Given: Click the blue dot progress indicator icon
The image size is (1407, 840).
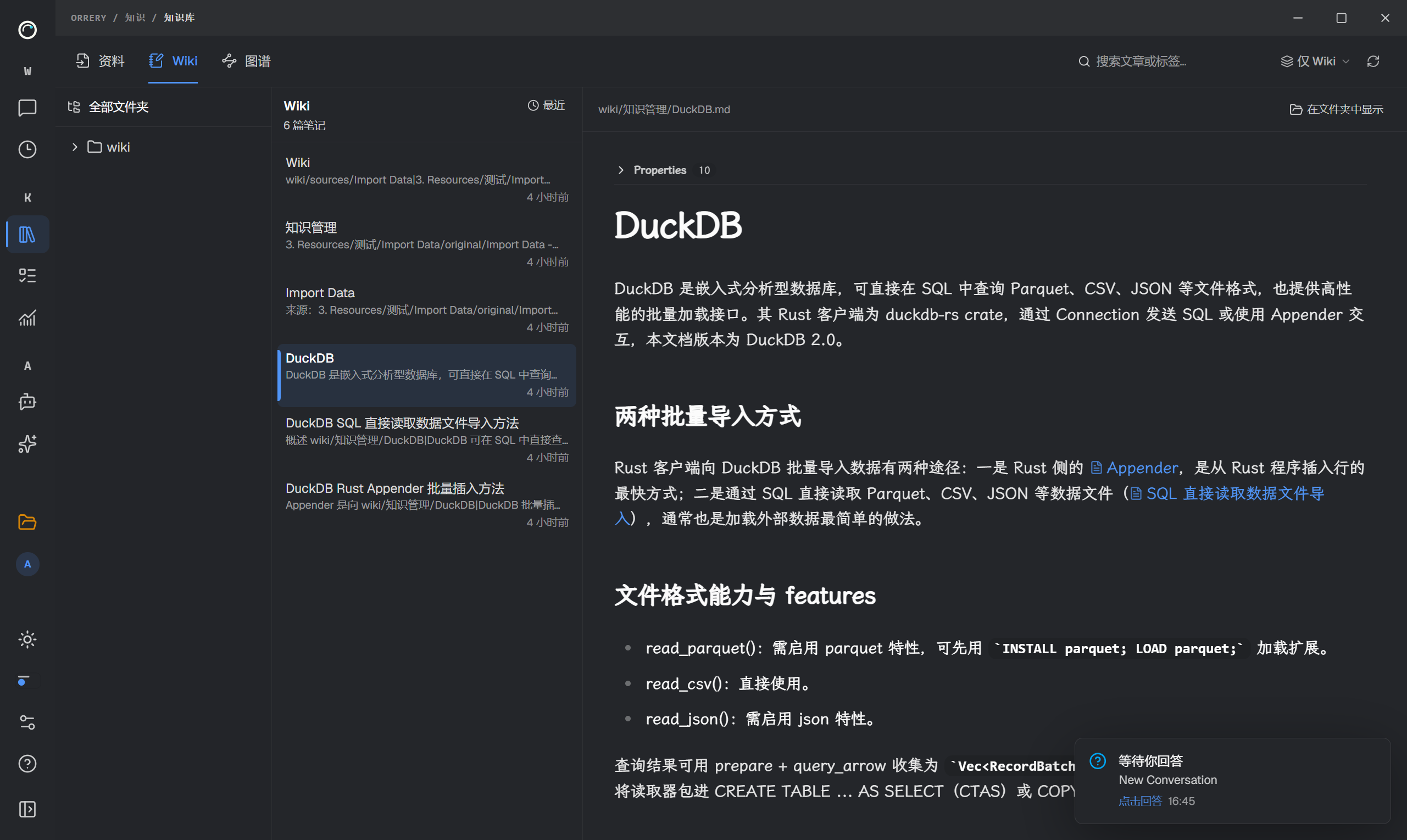Looking at the screenshot, I should 23,680.
